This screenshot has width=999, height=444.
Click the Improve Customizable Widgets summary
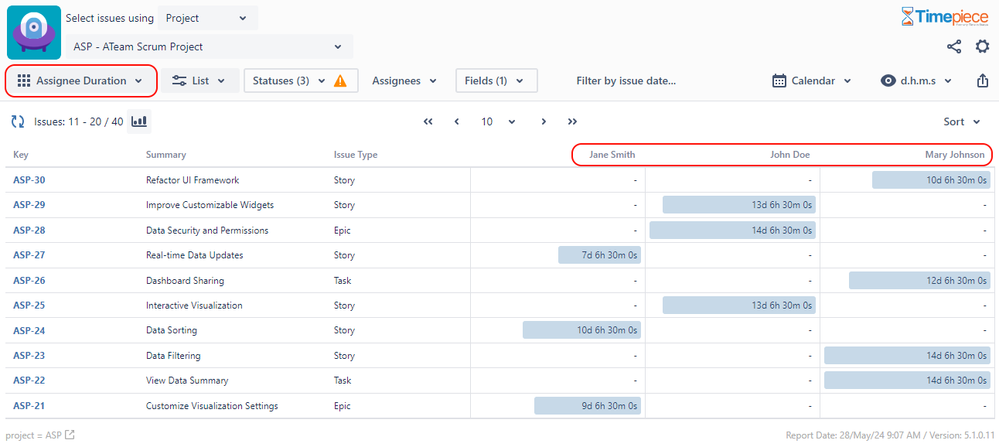(x=210, y=205)
